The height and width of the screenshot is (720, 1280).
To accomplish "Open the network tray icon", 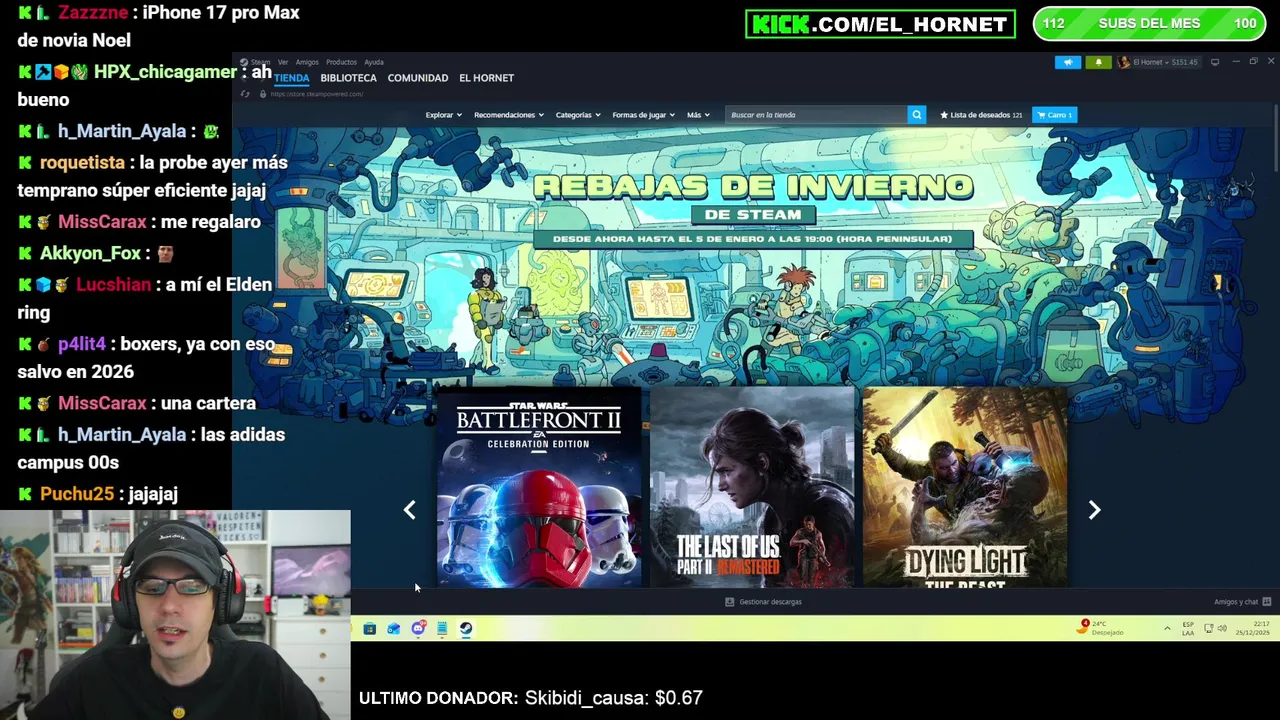I will 1209,629.
